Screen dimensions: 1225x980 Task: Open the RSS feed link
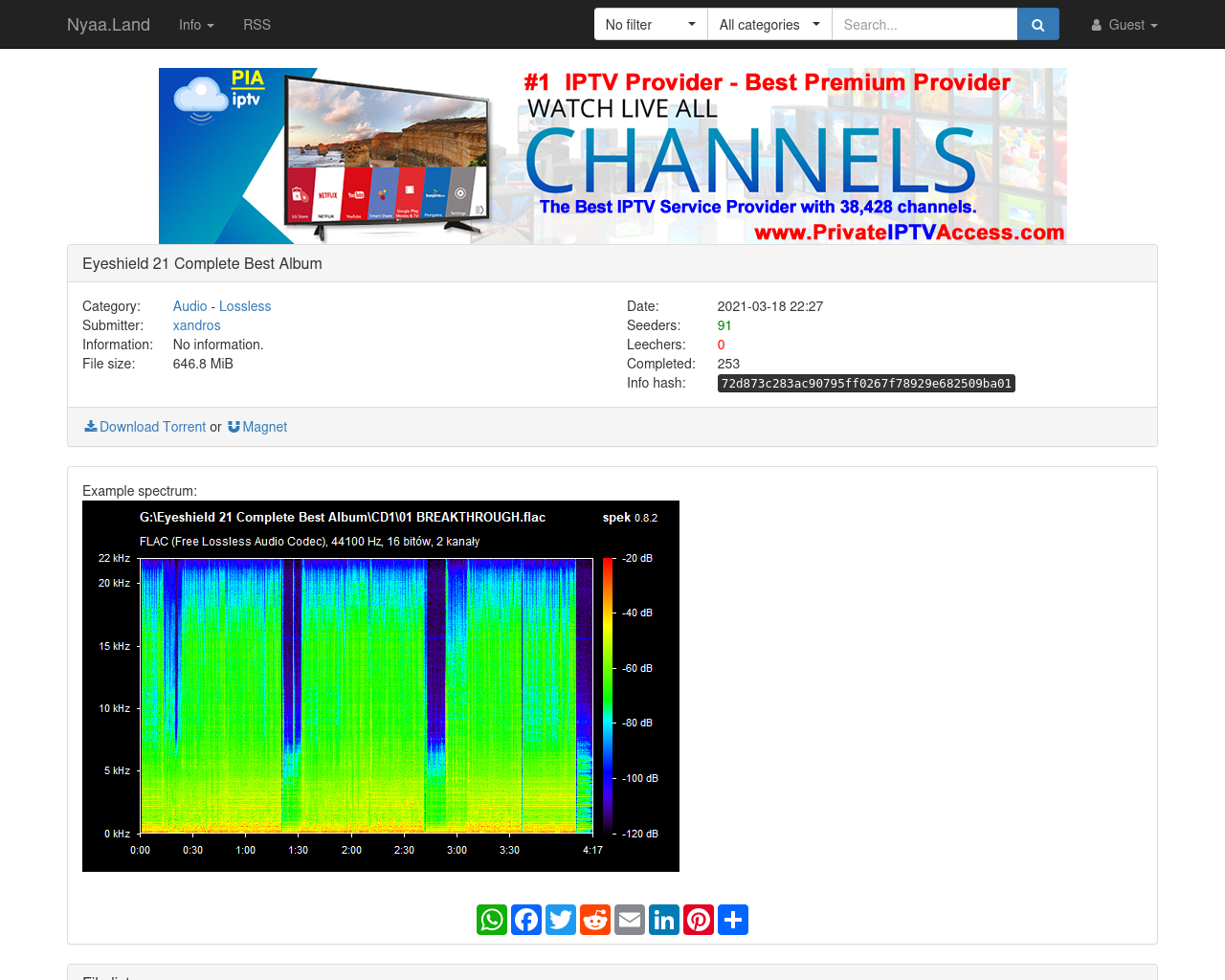pyautogui.click(x=256, y=25)
